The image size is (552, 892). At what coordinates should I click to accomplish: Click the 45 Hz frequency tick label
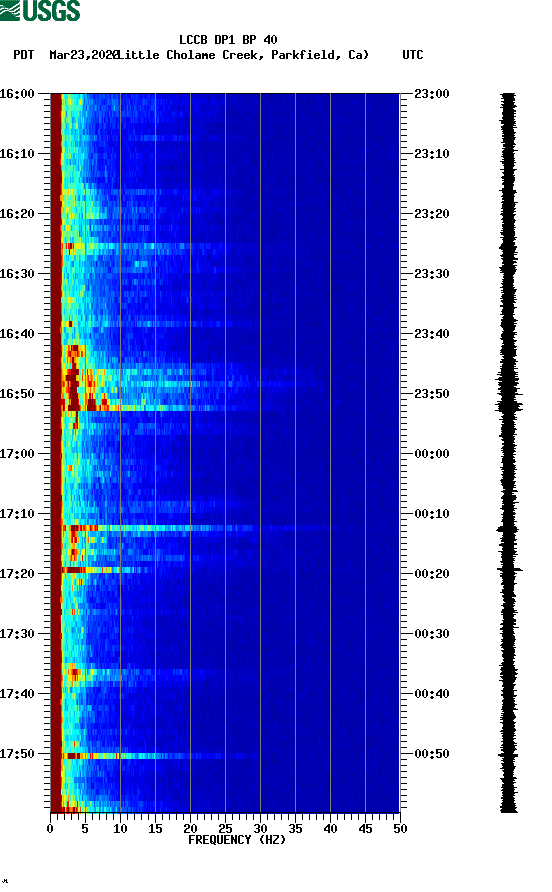[x=365, y=829]
